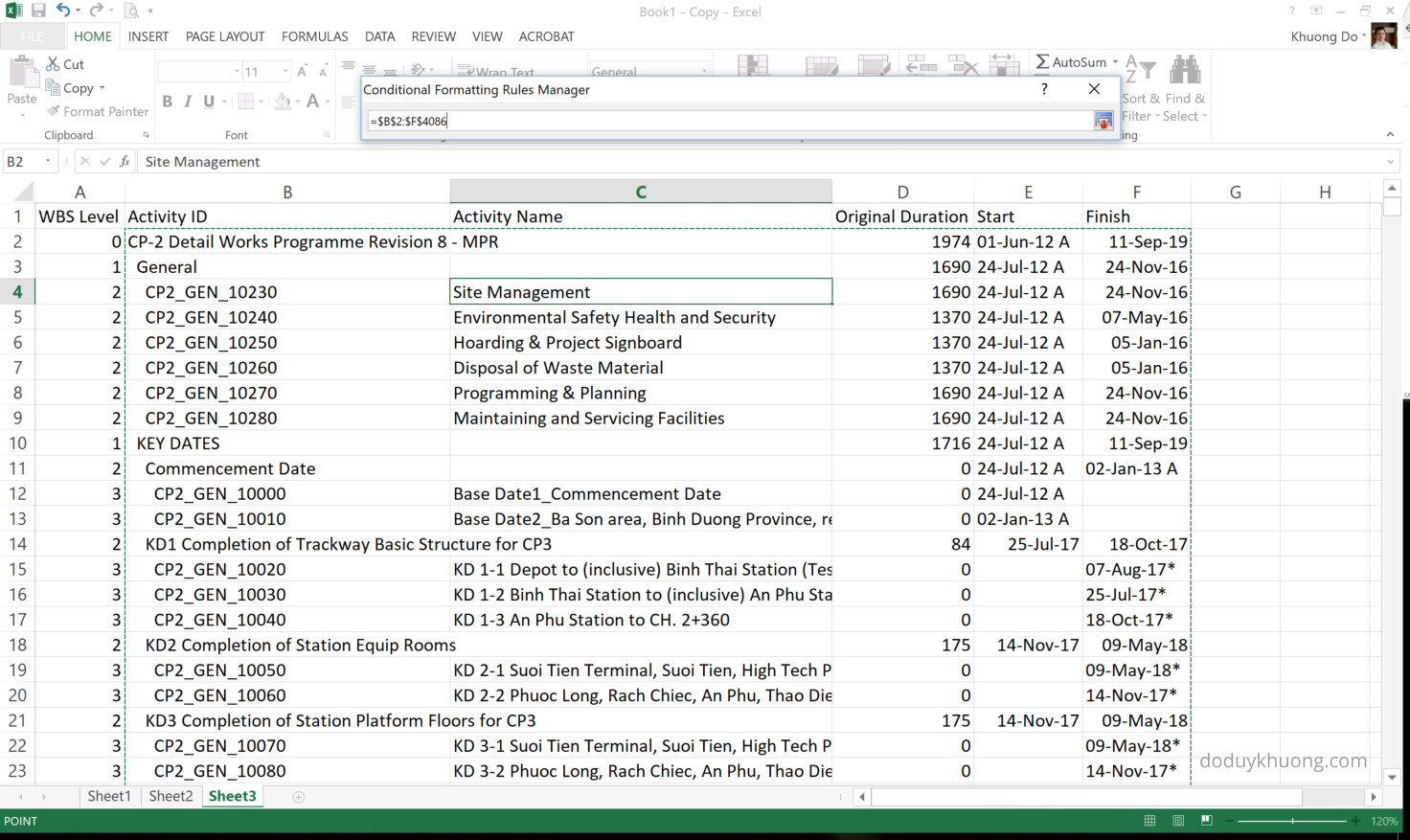This screenshot has height=840, width=1410.
Task: Switch to the PAGE LAYOUT tab
Action: pyautogui.click(x=225, y=36)
